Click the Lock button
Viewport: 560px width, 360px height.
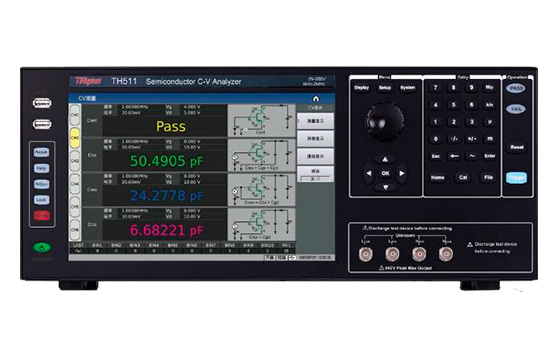pyautogui.click(x=41, y=200)
